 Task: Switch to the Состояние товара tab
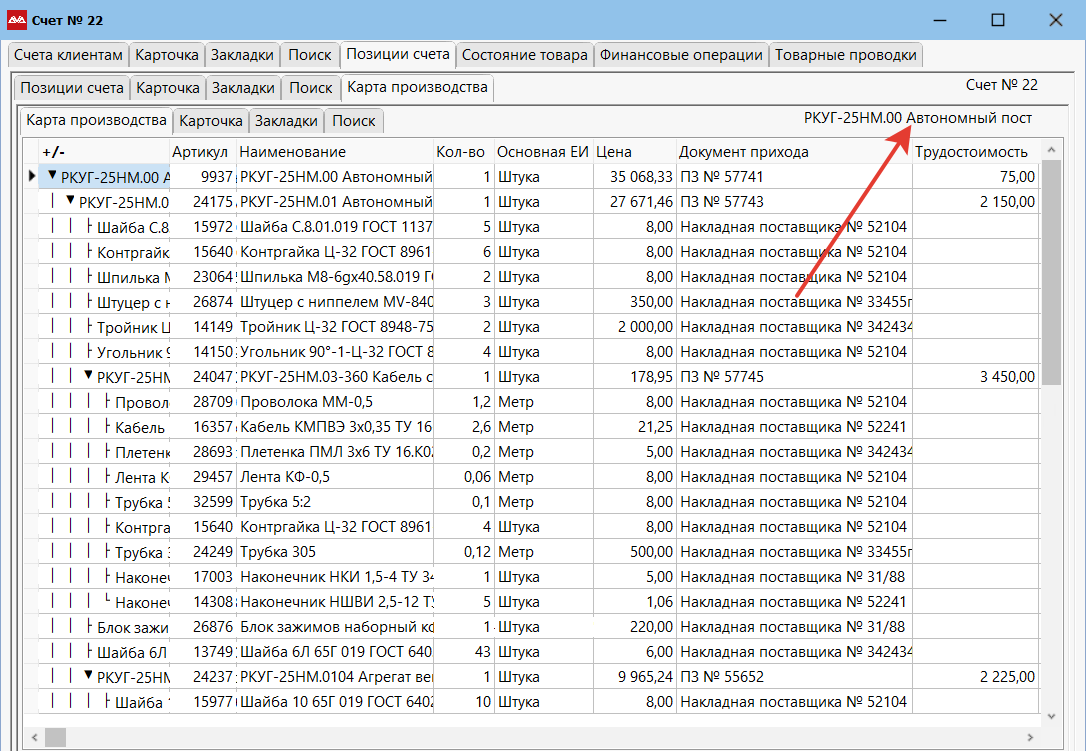(524, 55)
